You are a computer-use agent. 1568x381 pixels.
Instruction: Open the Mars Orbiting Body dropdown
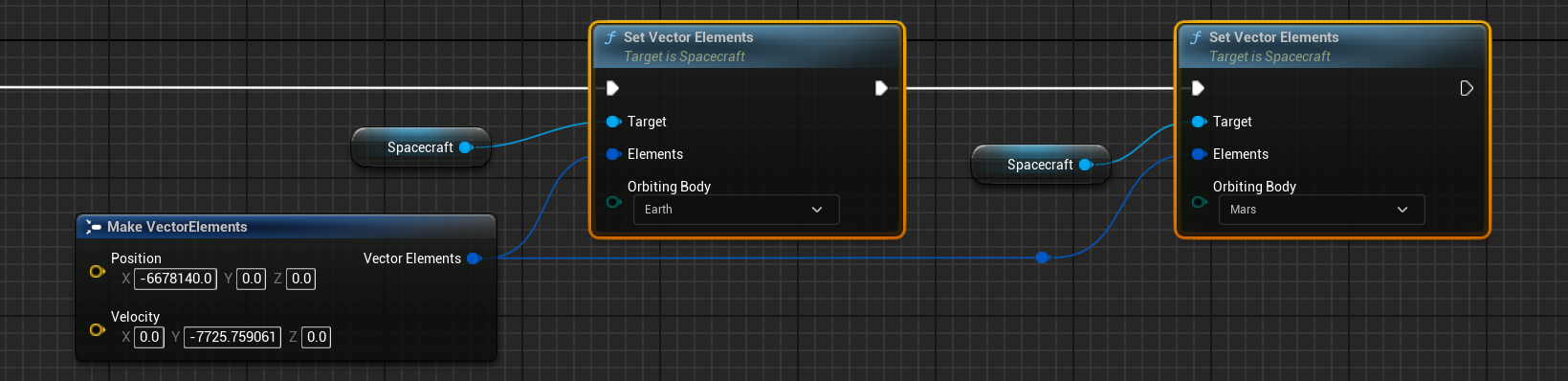pos(1321,210)
